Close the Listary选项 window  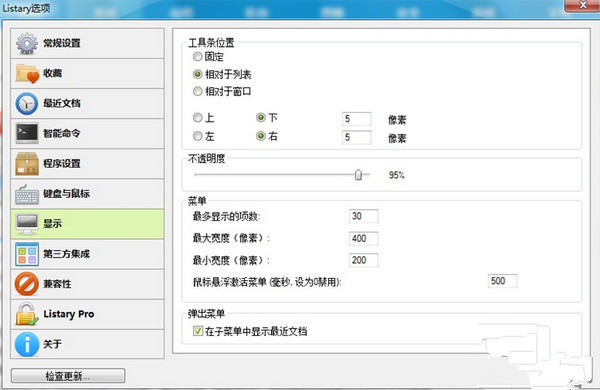point(583,5)
